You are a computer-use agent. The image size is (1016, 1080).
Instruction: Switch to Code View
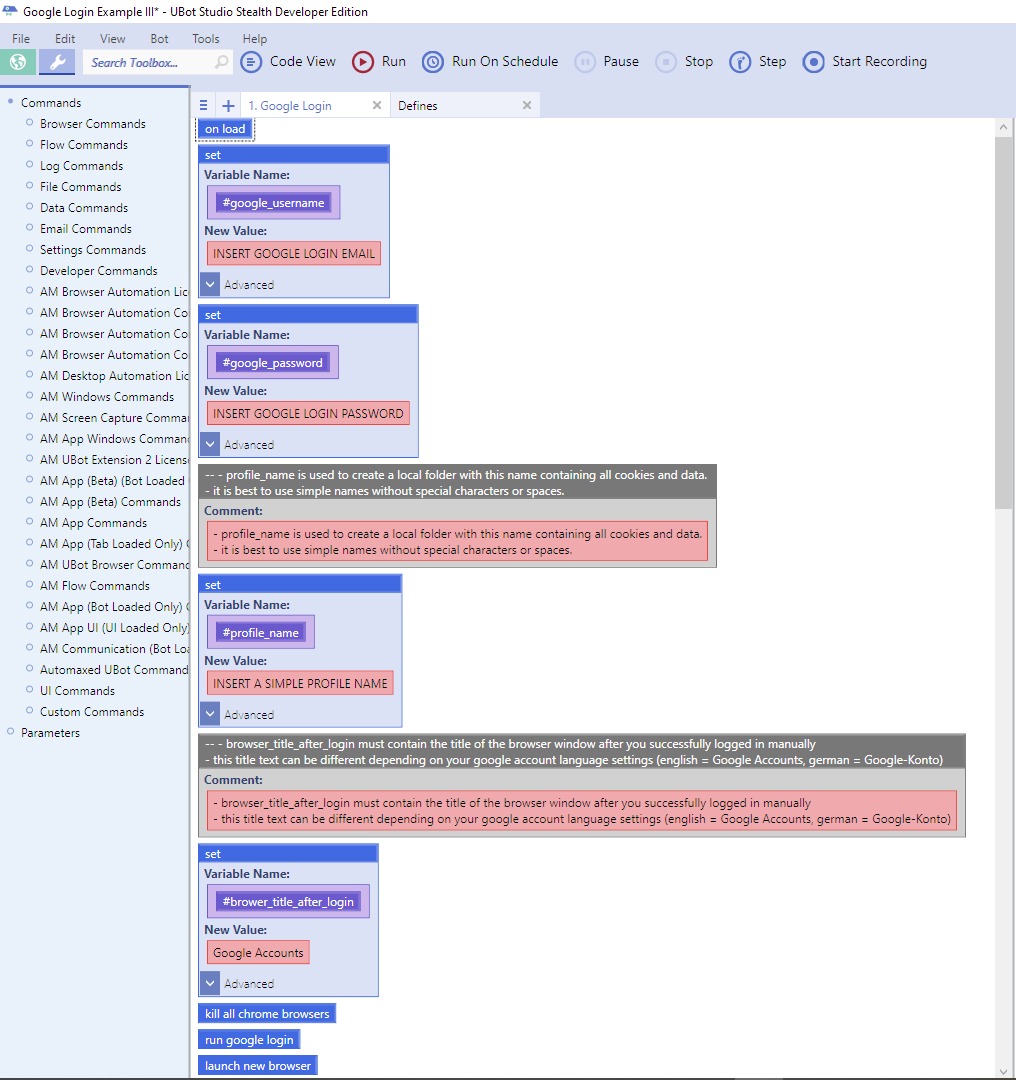(288, 61)
